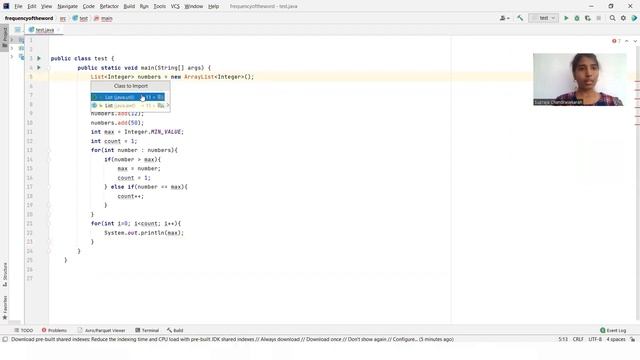
Task: Expand second project tree node arrow
Action: (12, 48)
